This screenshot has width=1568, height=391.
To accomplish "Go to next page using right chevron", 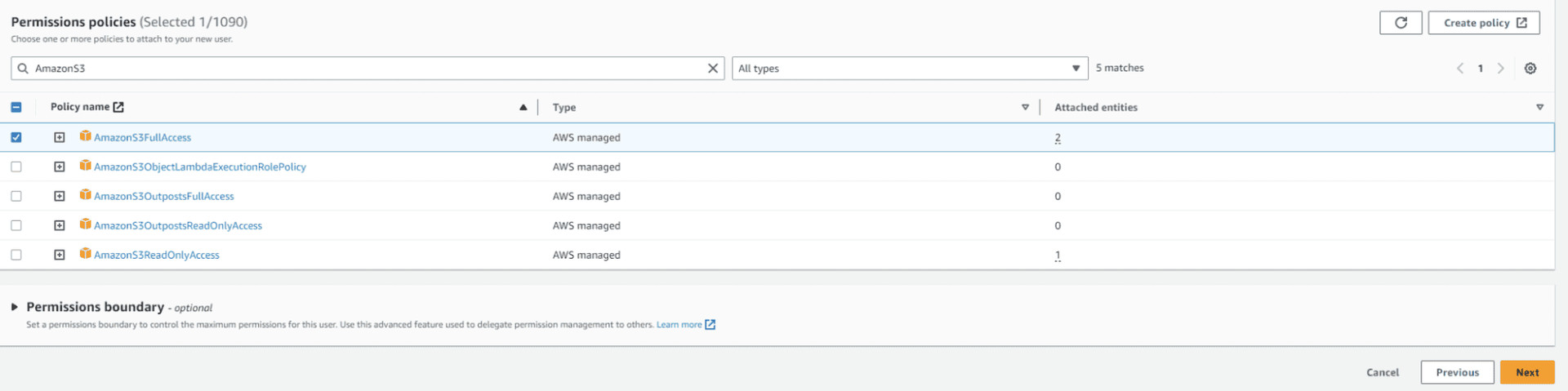I will pos(1500,69).
